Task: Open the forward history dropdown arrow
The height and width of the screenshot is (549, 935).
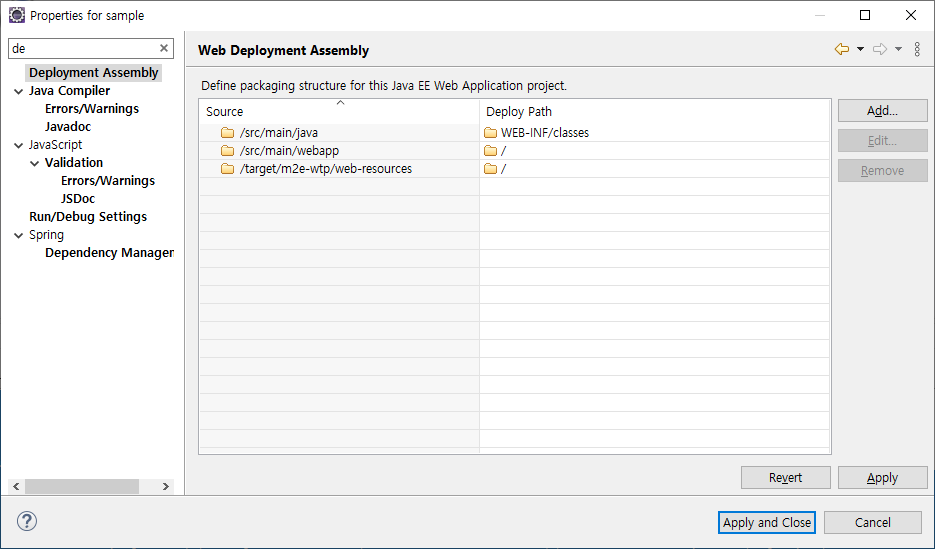Action: click(898, 49)
